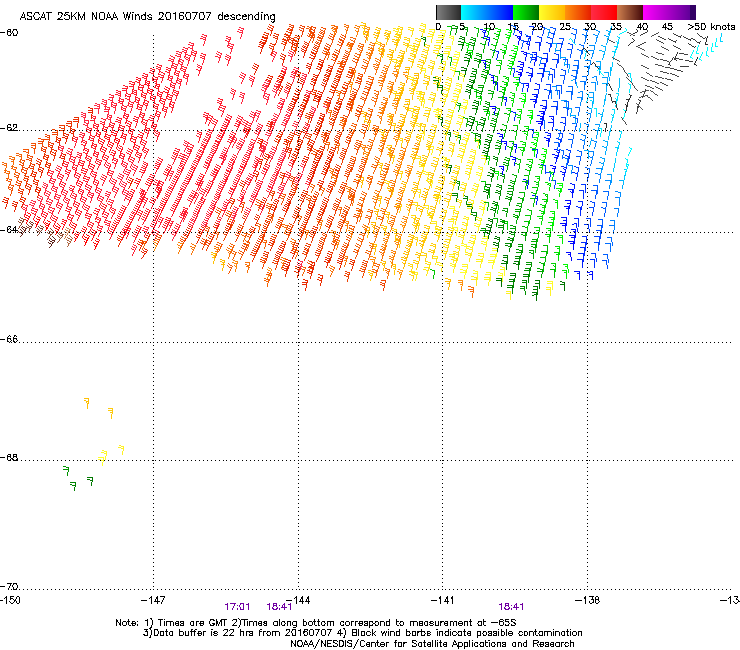Click the '-144' longitude axis label

298,600
